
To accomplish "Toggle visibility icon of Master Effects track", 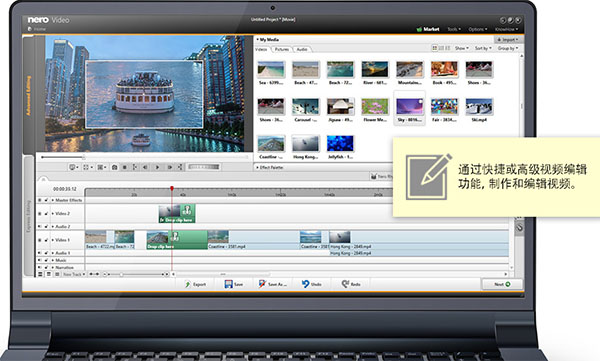I will (39, 200).
